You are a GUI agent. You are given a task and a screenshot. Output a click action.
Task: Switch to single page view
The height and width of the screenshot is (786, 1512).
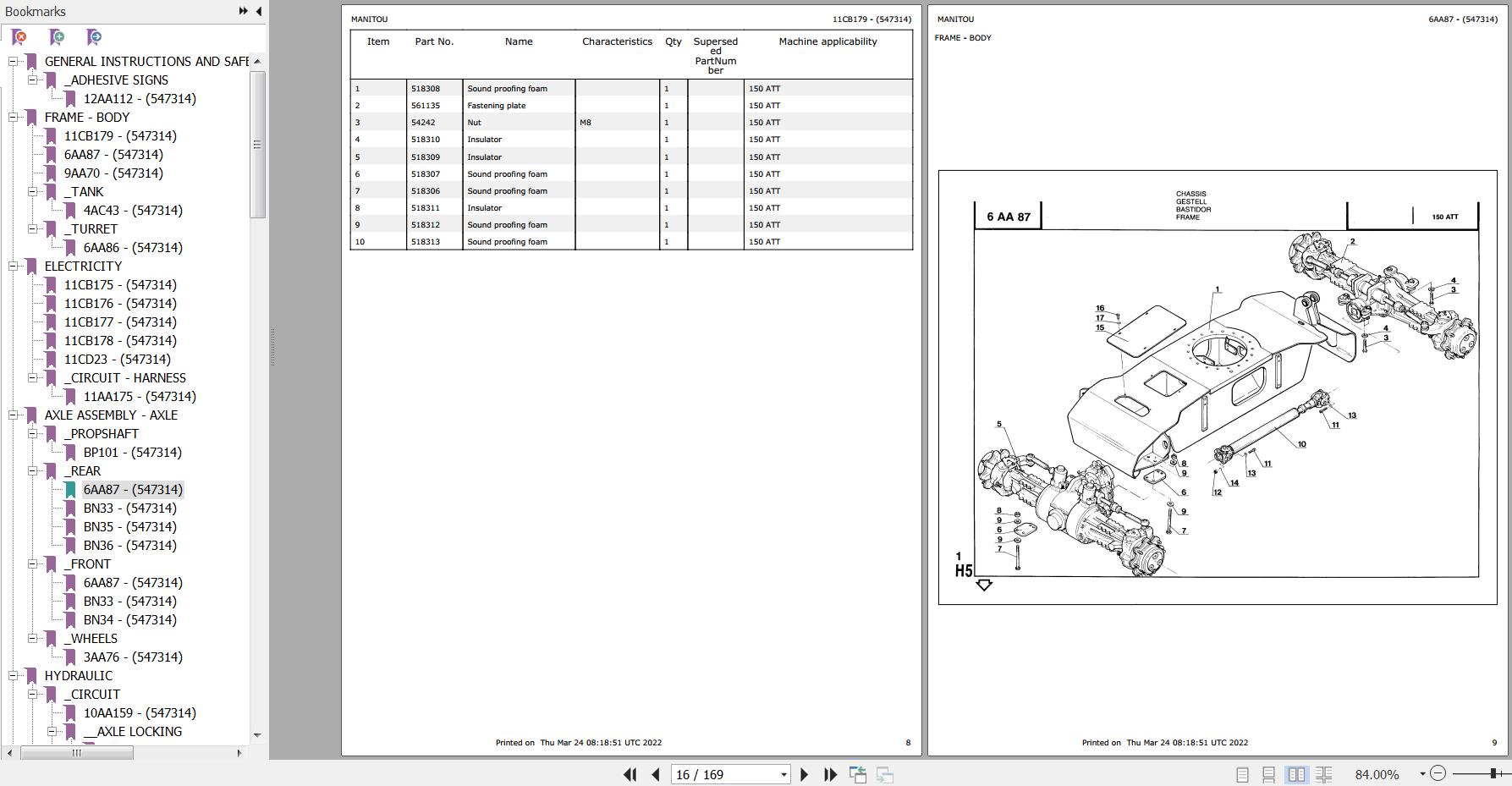tap(1242, 774)
